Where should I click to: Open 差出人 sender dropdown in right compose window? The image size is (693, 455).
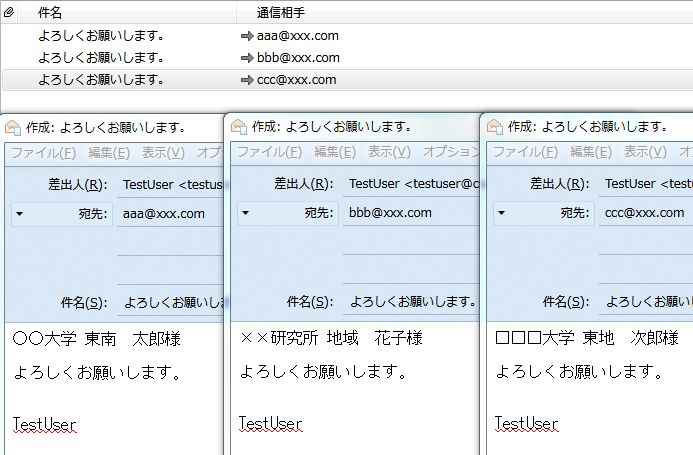[x=646, y=184]
